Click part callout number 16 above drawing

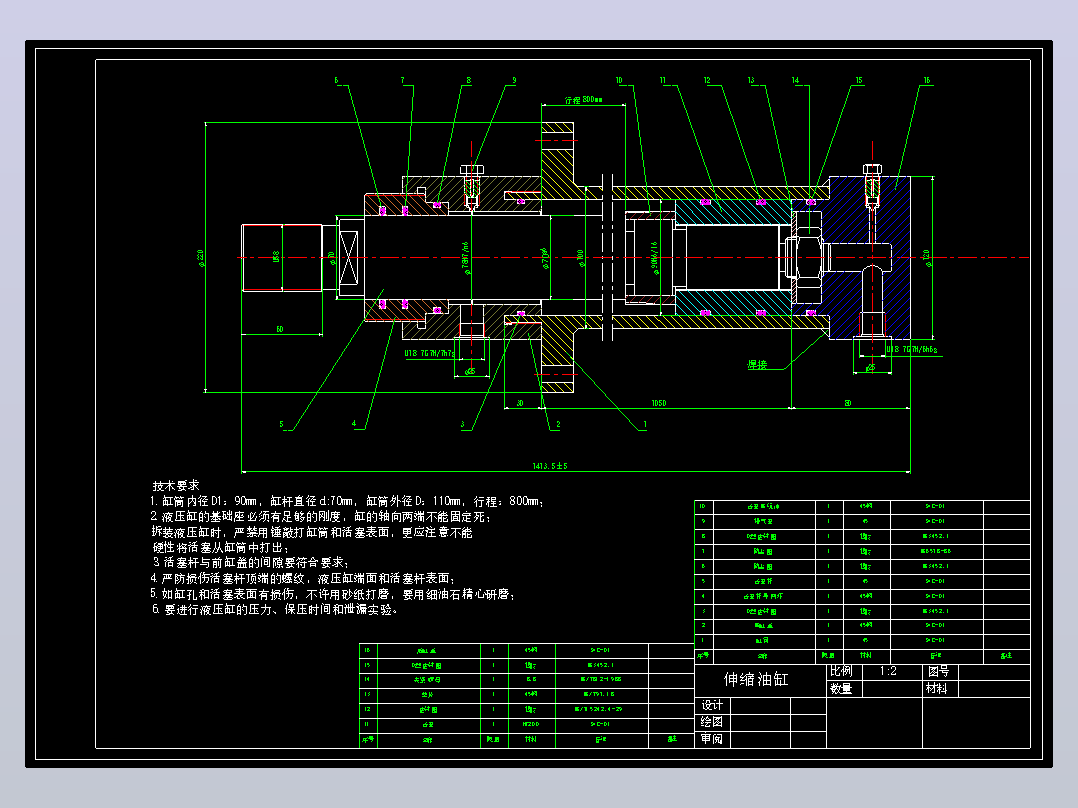point(927,80)
